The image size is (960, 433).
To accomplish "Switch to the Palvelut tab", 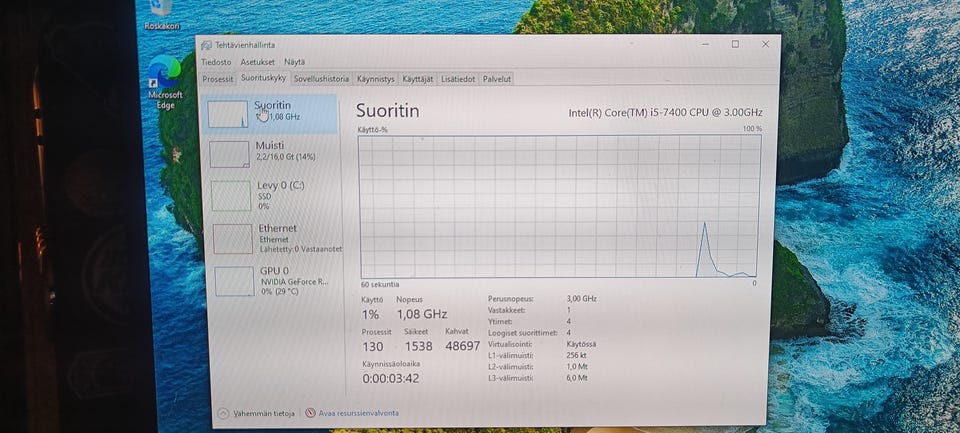I will [x=497, y=79].
